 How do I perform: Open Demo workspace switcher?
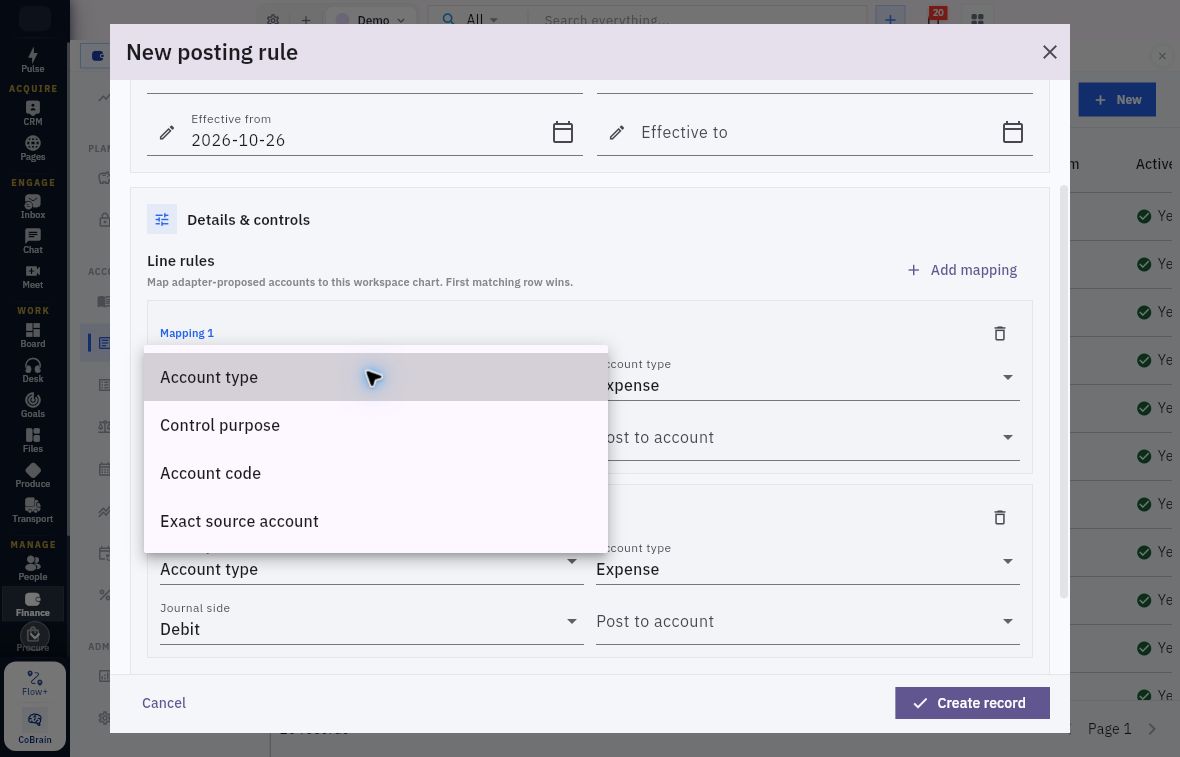(x=370, y=20)
